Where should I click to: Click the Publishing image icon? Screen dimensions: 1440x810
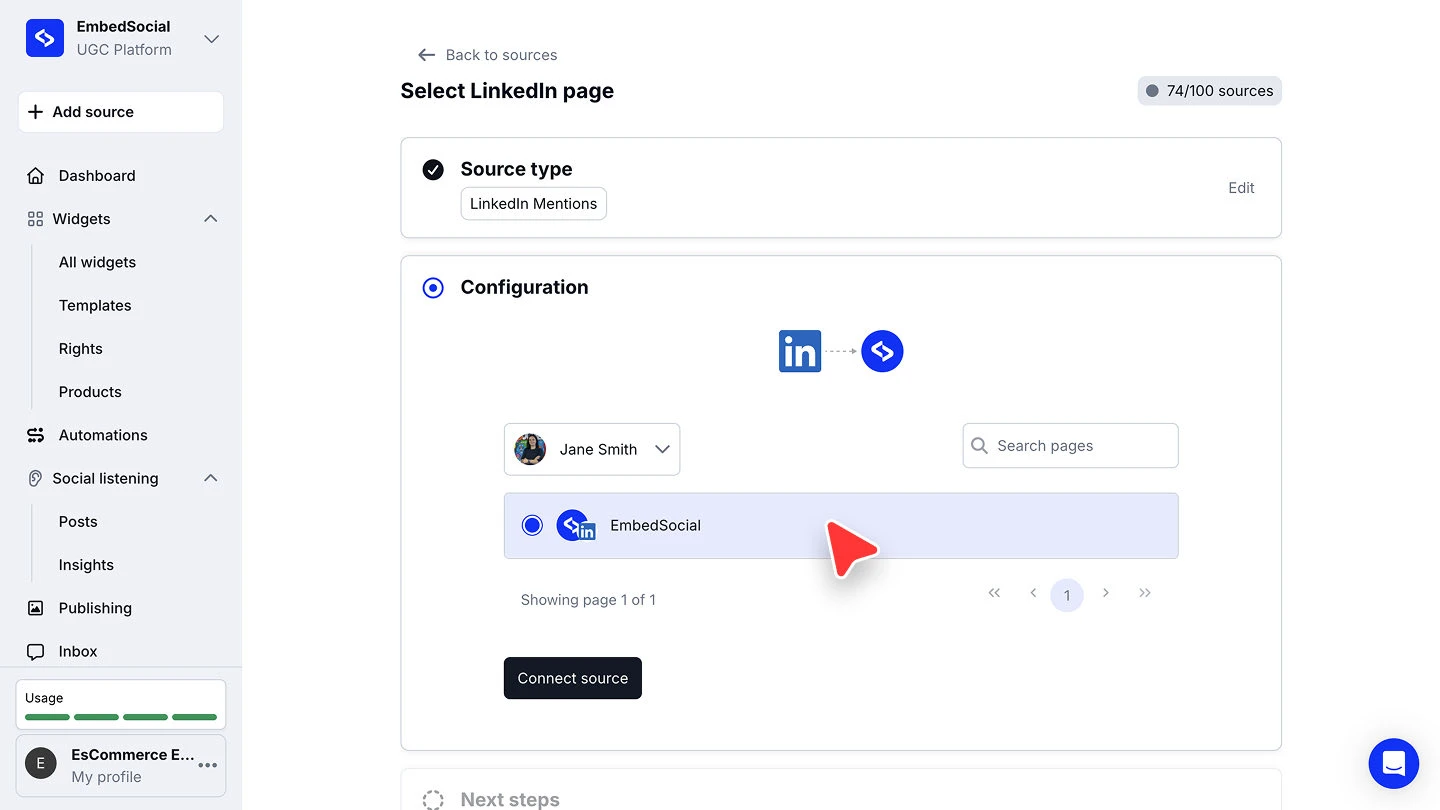(x=36, y=608)
